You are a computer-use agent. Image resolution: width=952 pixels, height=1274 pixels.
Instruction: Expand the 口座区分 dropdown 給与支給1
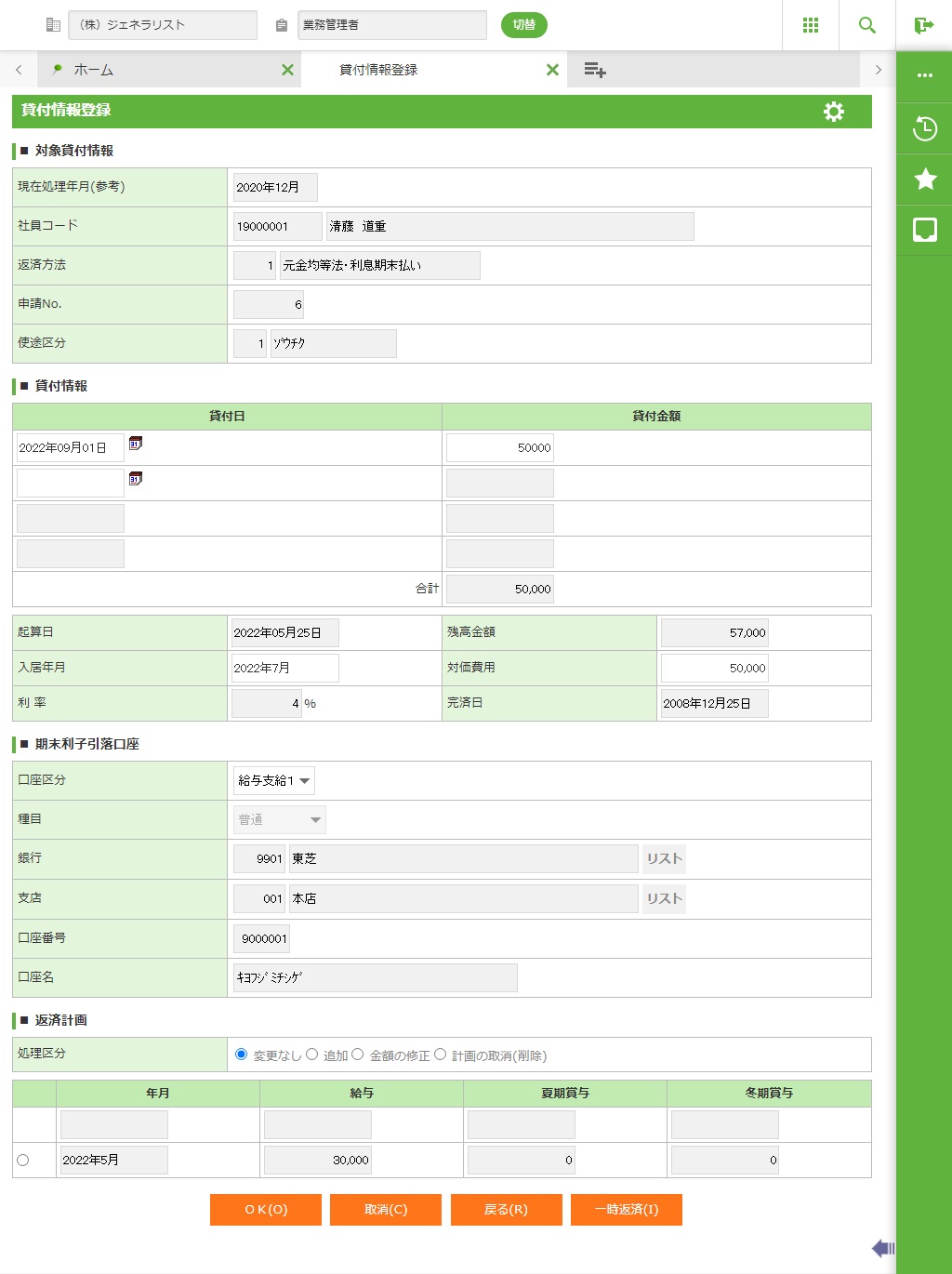pos(274,780)
